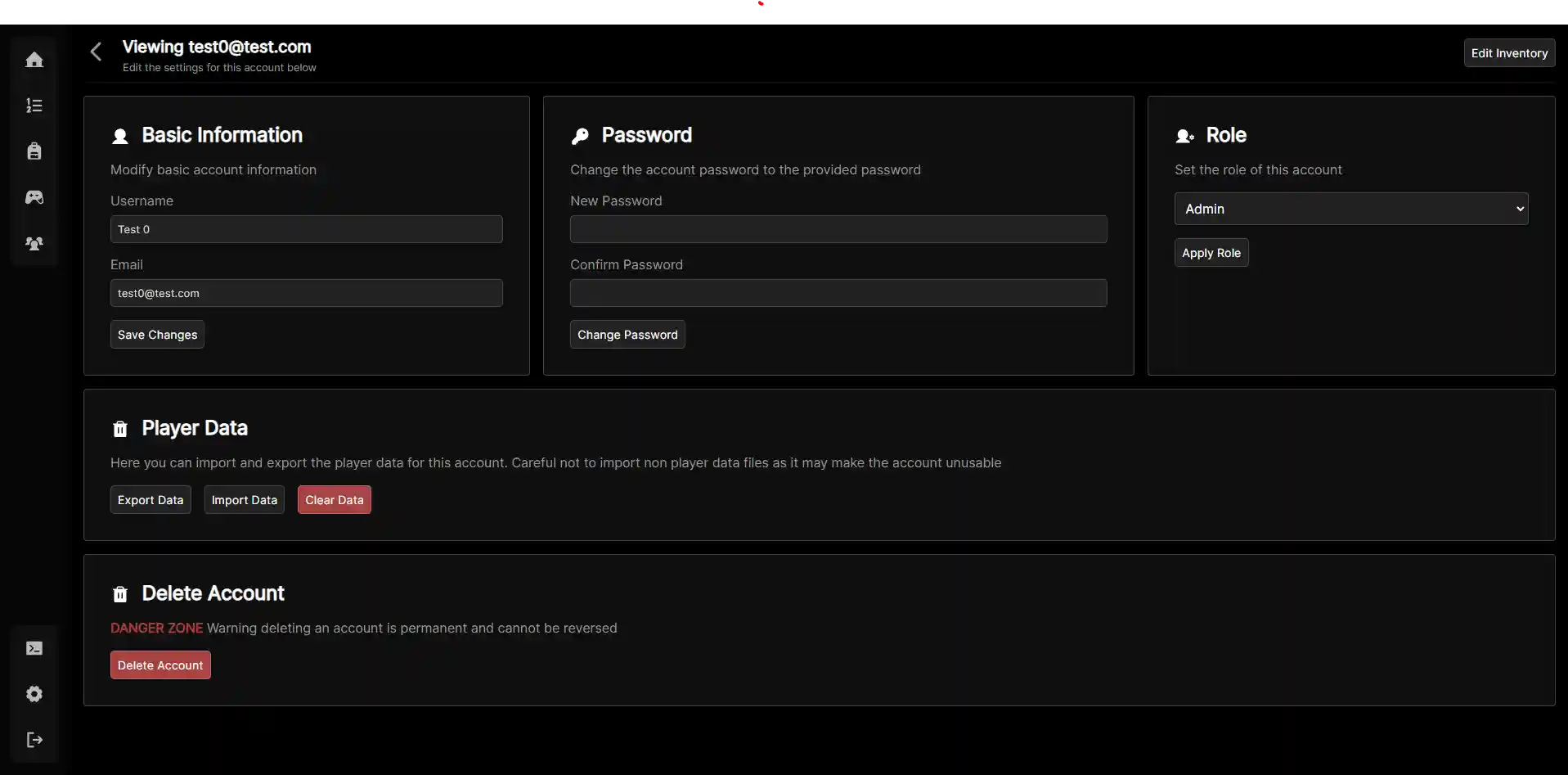Delete the account permanently
The width and height of the screenshot is (1568, 775).
(159, 665)
